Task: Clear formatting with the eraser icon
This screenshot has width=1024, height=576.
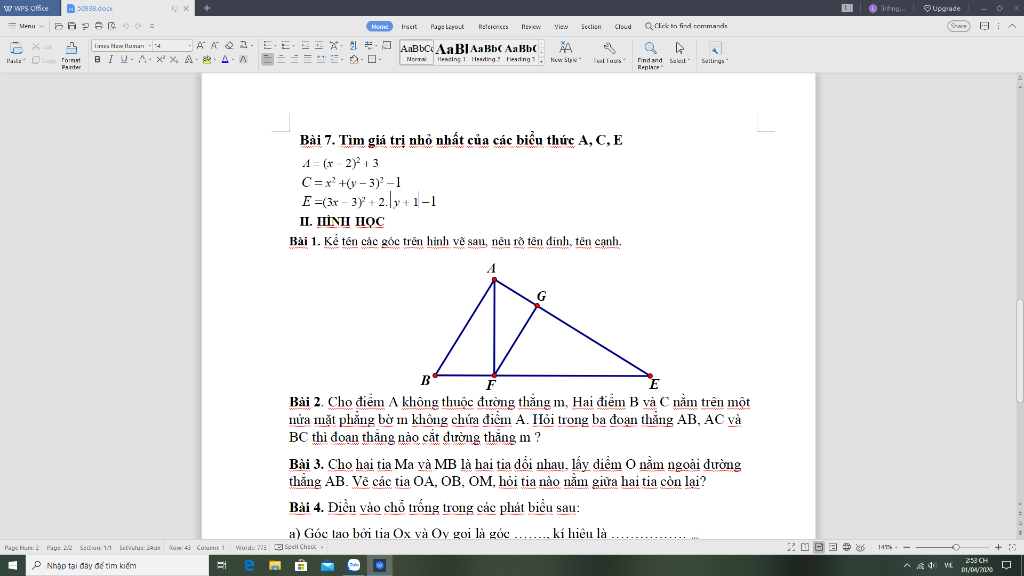Action: tap(229, 45)
